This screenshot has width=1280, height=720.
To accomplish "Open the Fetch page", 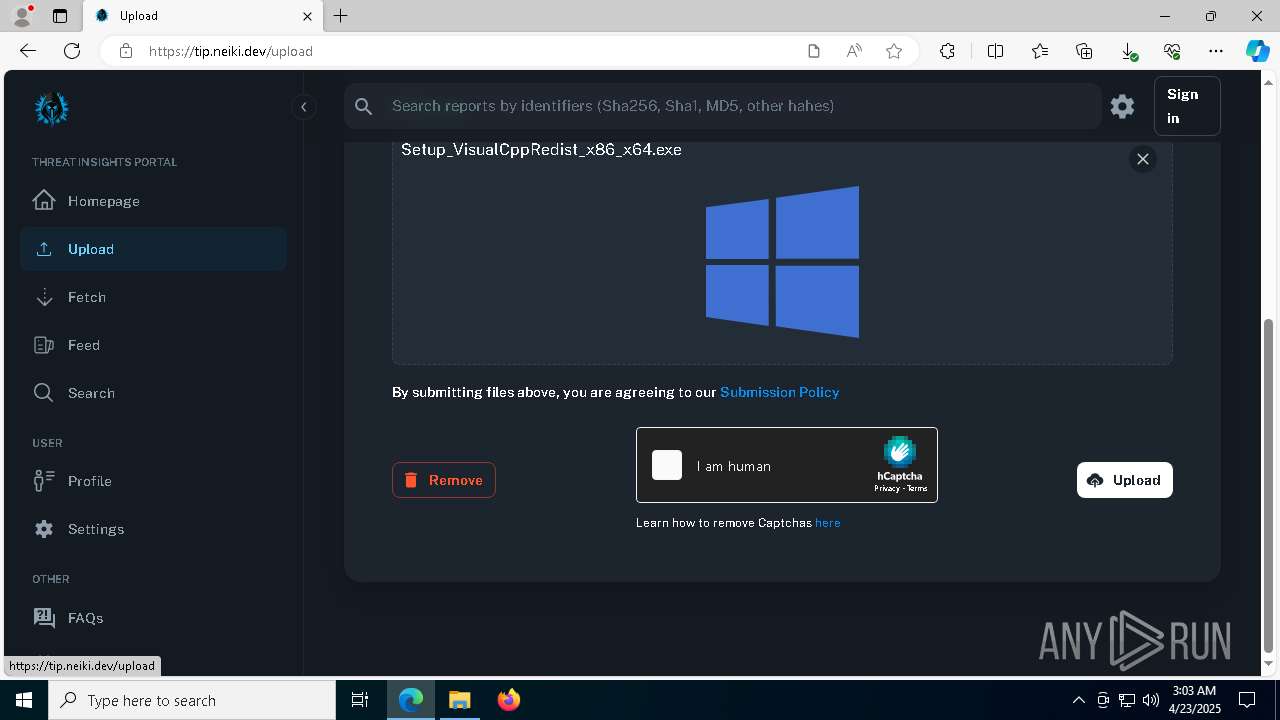I will [153, 297].
